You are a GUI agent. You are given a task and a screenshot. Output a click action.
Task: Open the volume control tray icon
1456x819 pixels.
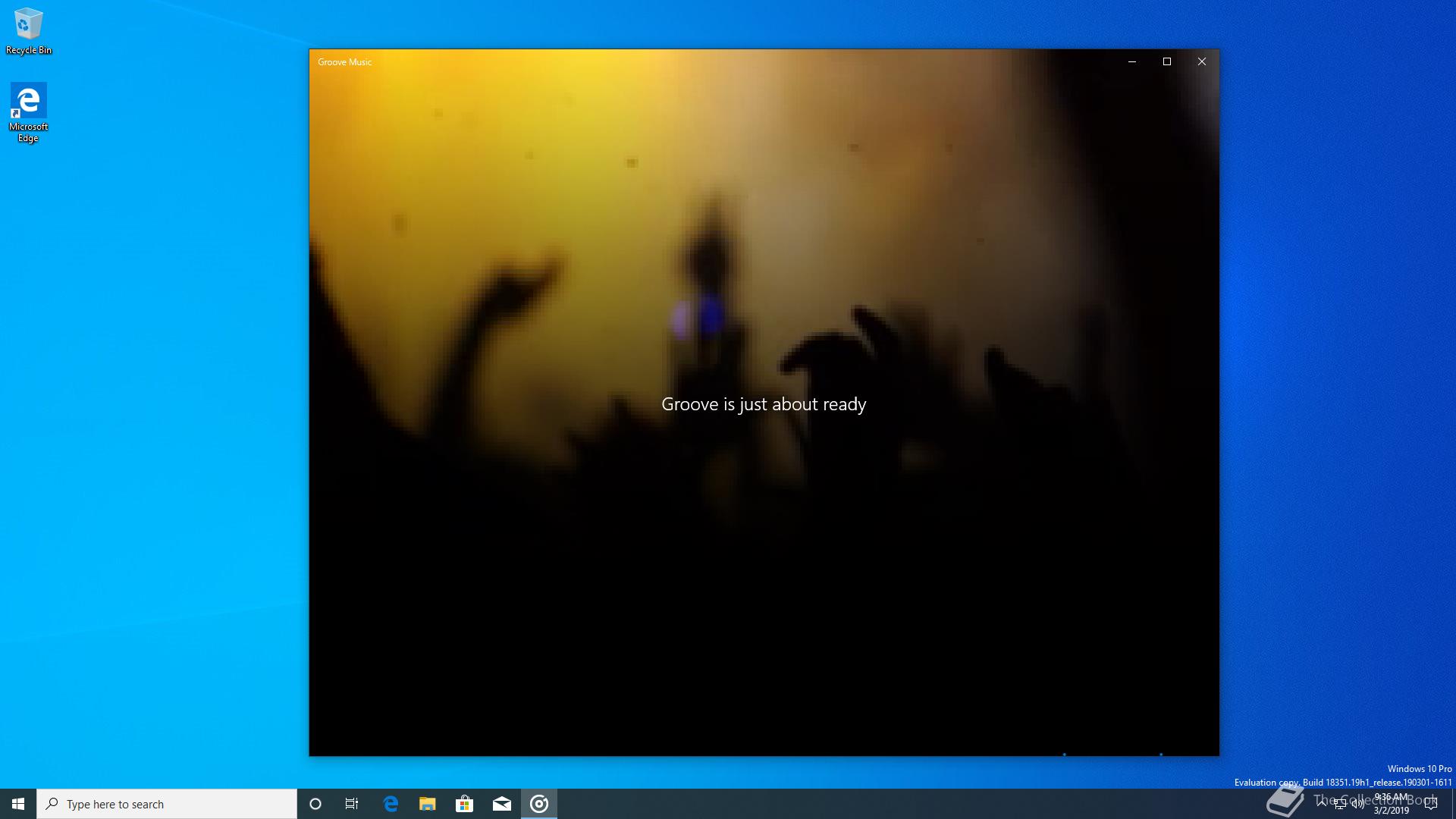click(x=1358, y=804)
